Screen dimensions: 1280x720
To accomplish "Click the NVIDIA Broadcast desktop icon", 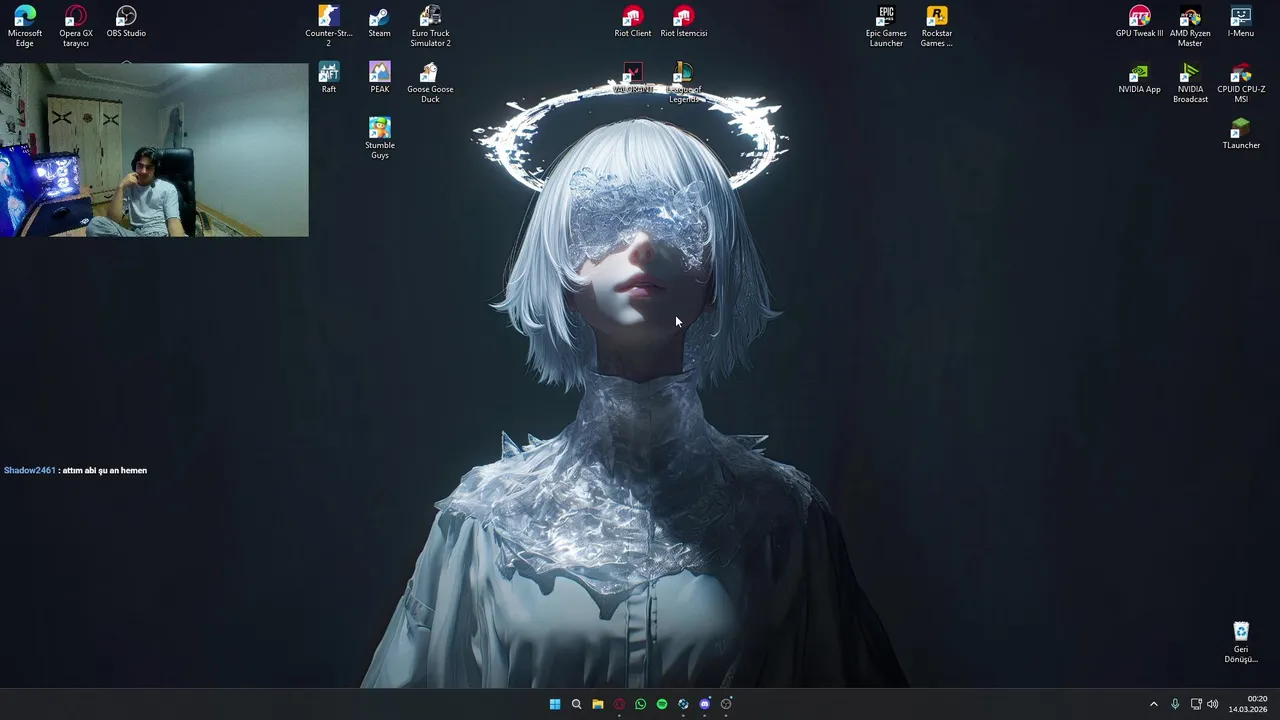I will click(x=1190, y=82).
